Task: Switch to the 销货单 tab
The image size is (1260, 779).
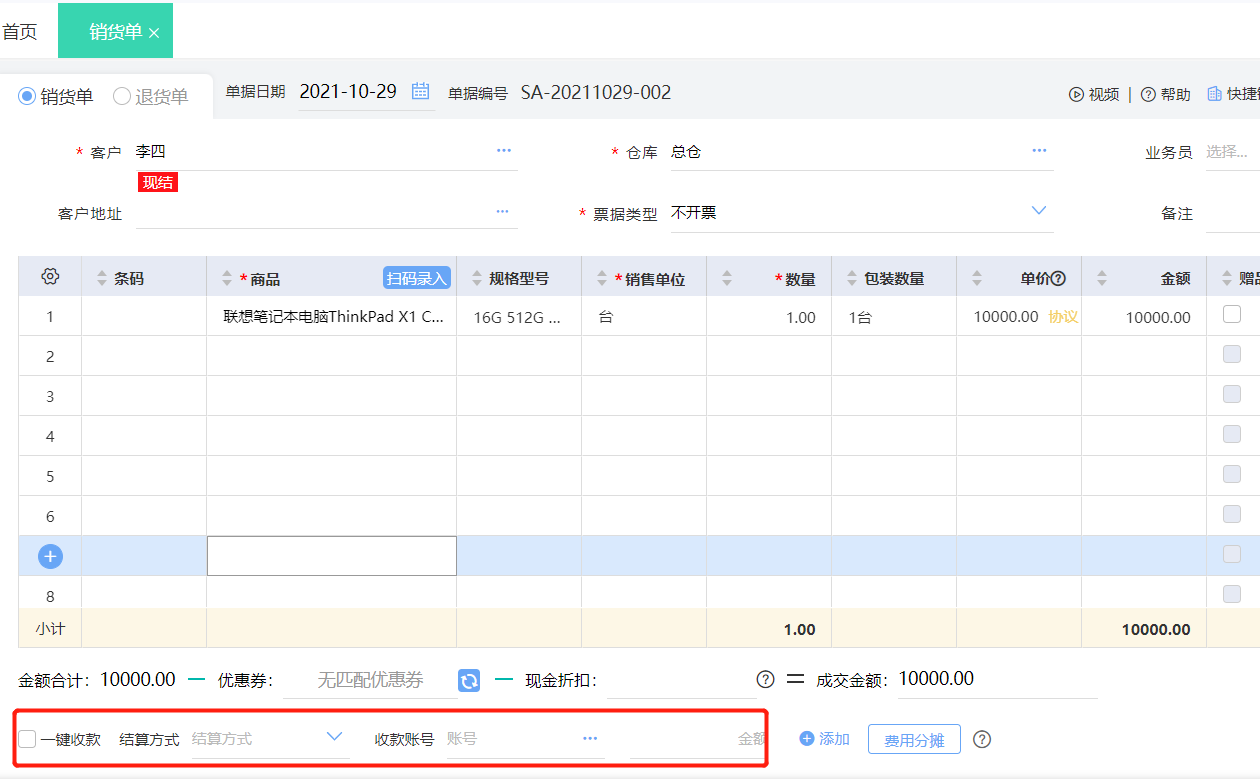Action: 115,32
